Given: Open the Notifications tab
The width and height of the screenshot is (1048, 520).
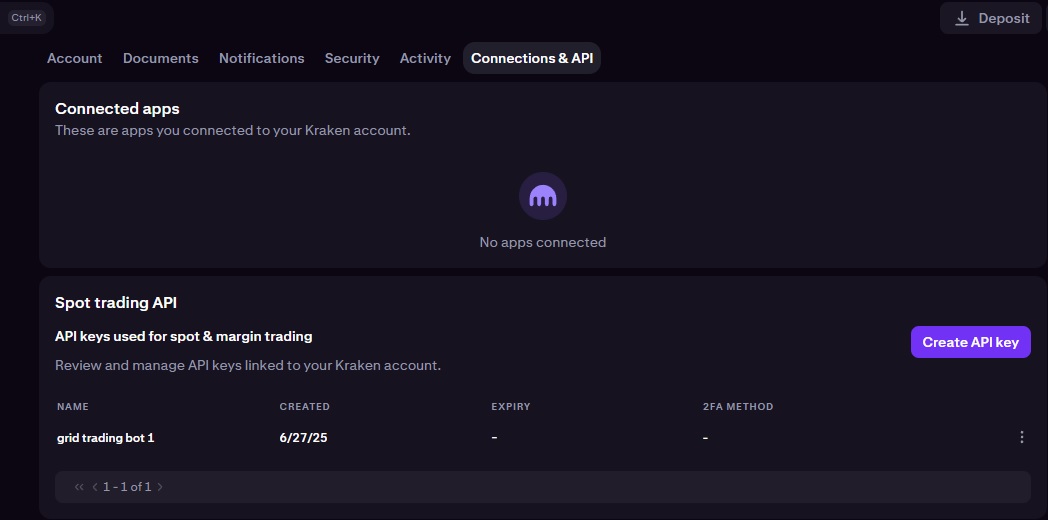Looking at the screenshot, I should (x=261, y=58).
